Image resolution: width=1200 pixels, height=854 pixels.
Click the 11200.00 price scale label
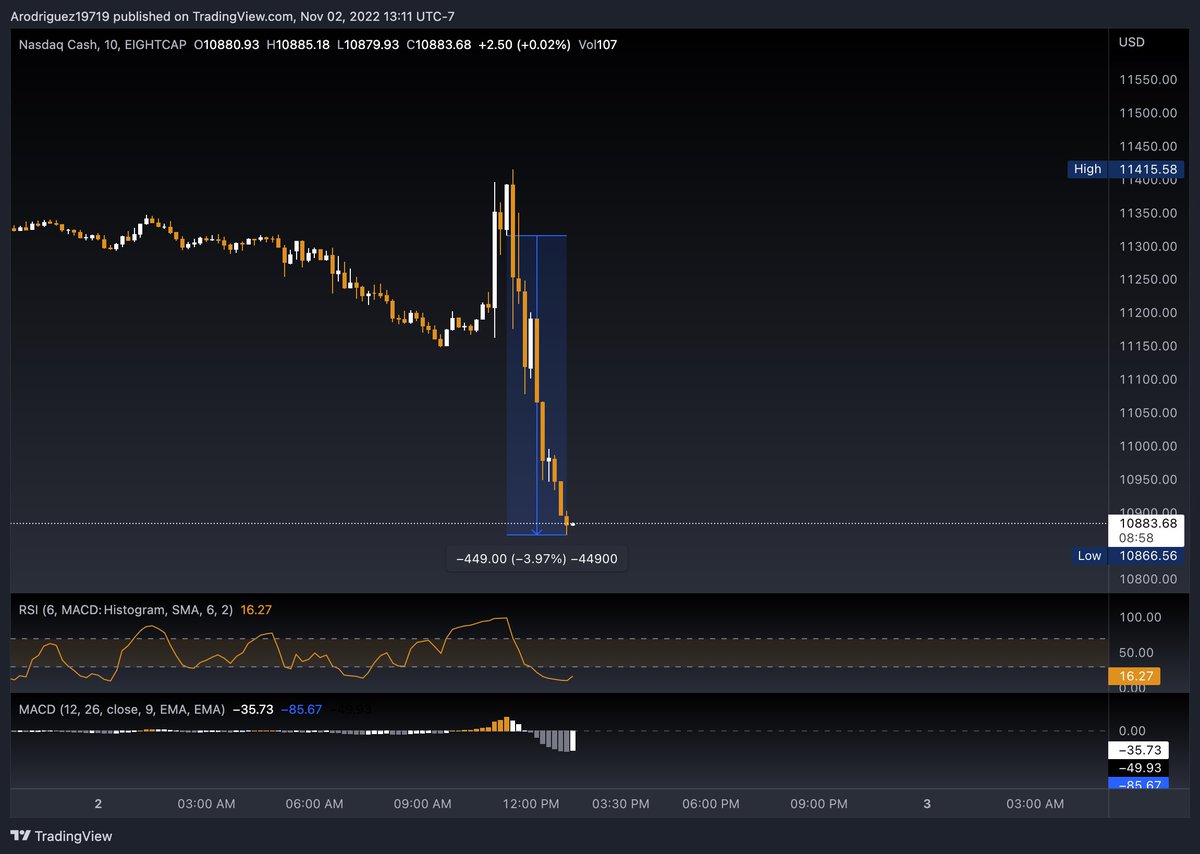1148,313
